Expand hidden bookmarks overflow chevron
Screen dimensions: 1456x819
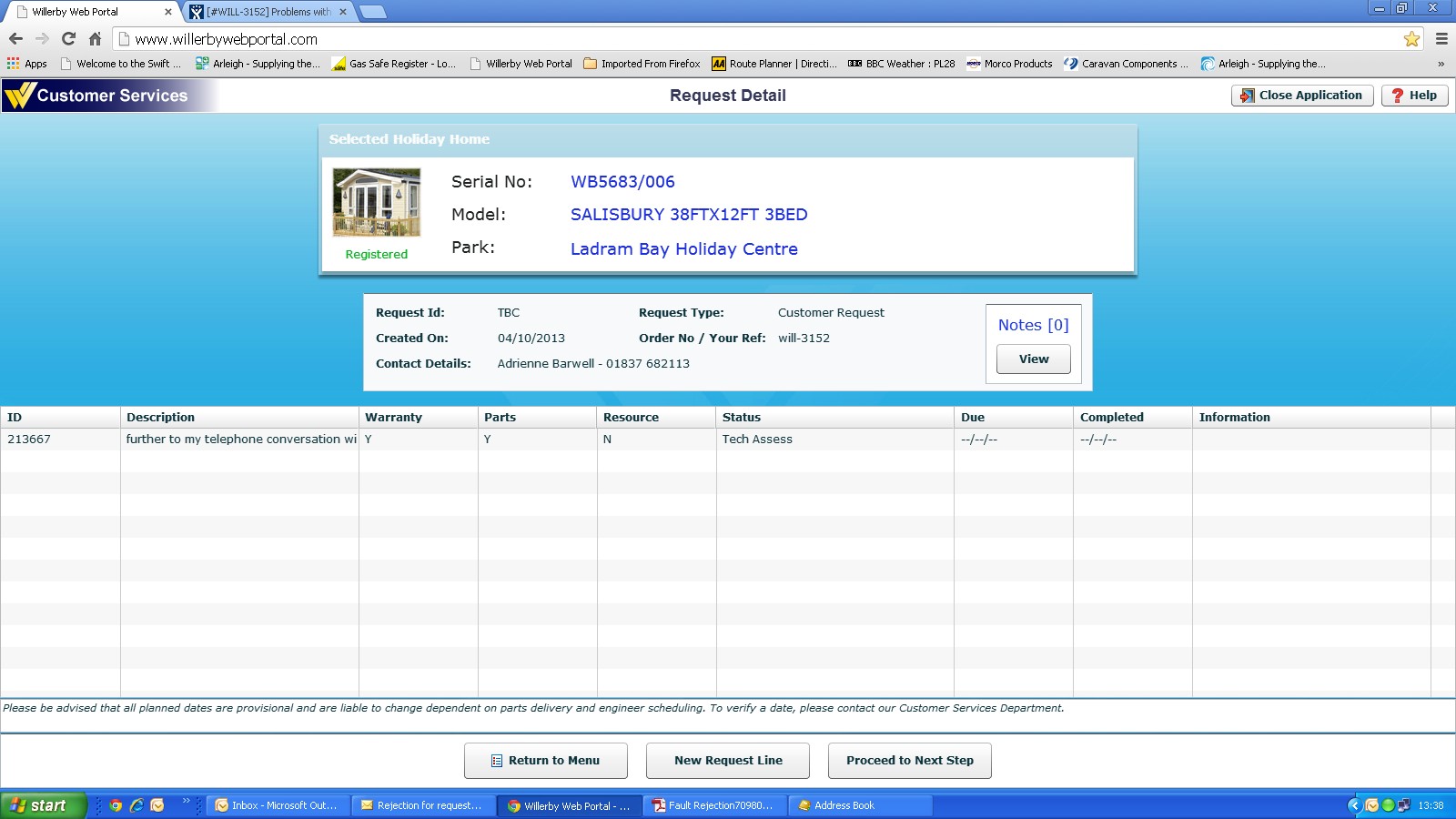(x=1441, y=64)
